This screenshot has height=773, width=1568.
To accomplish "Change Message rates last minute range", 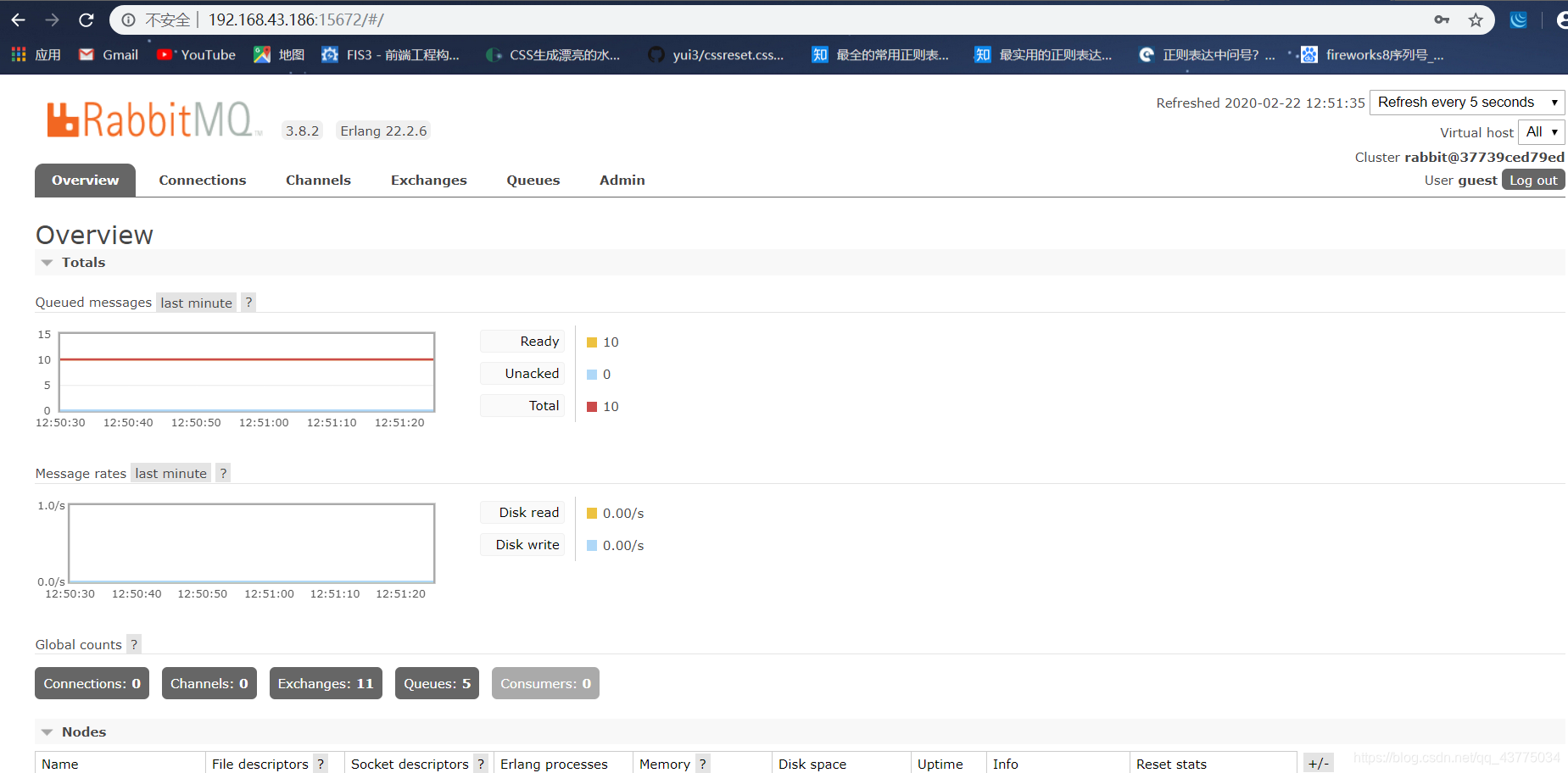I will click(170, 473).
